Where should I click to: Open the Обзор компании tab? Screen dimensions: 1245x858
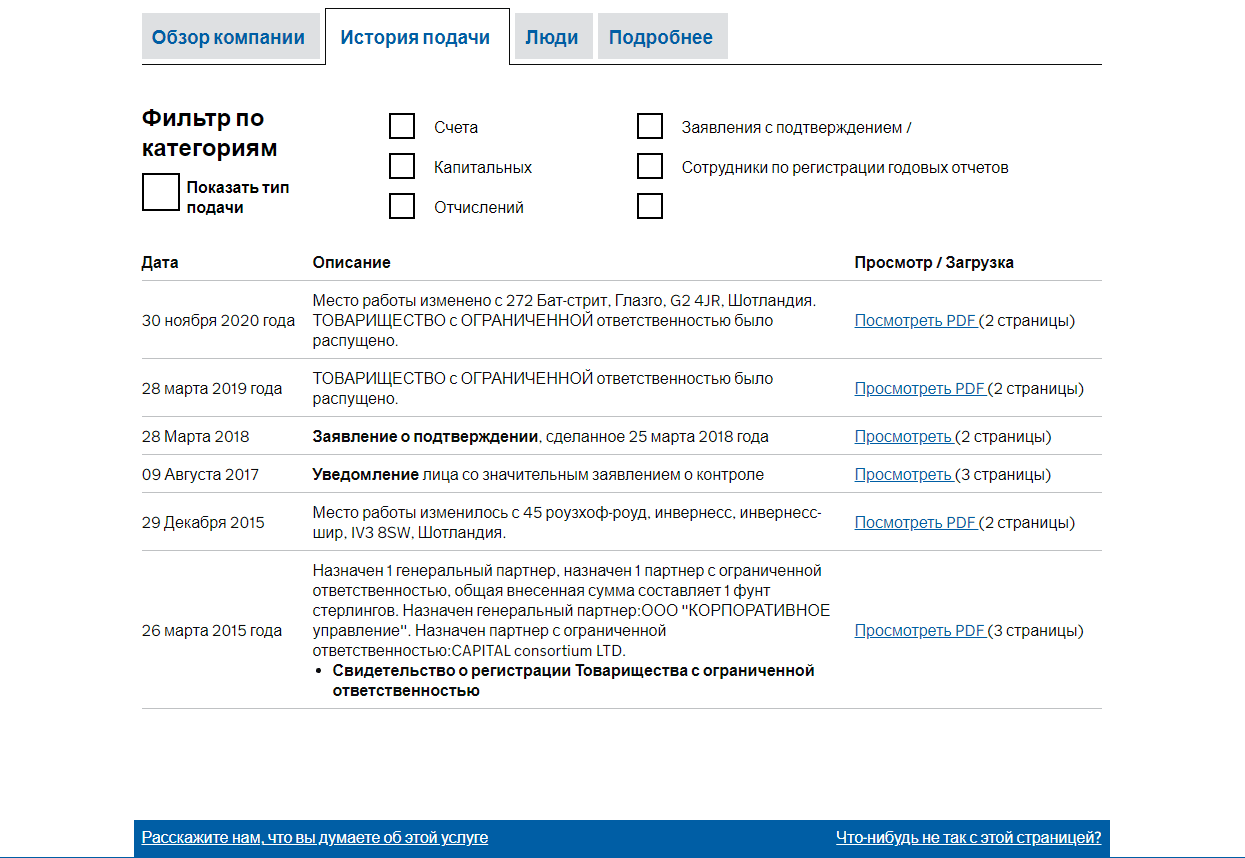[228, 38]
